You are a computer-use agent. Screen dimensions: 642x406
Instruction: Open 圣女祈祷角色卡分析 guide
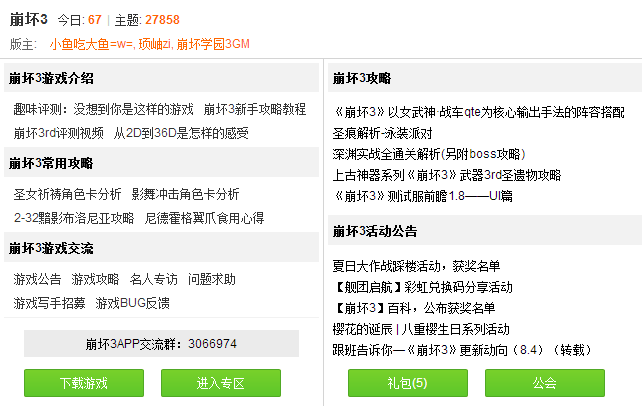(67, 194)
